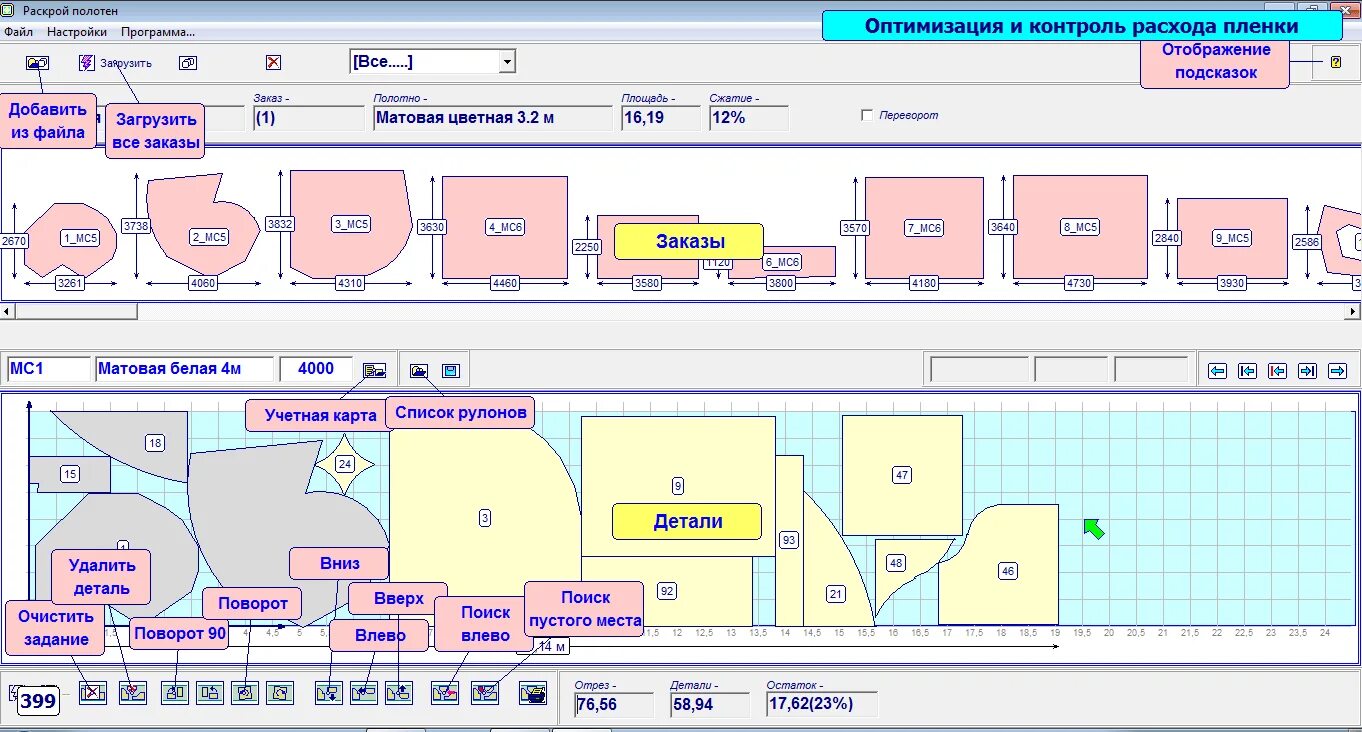
Task: Click the Остаток value 17,62(23%)
Action: [821, 704]
